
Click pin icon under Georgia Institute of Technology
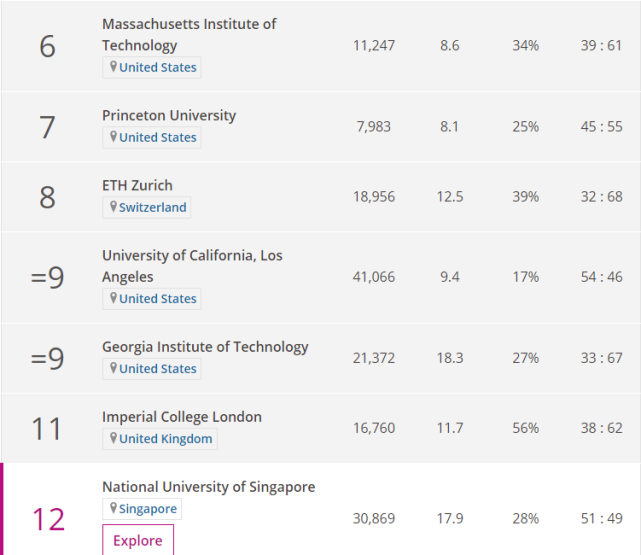click(113, 368)
